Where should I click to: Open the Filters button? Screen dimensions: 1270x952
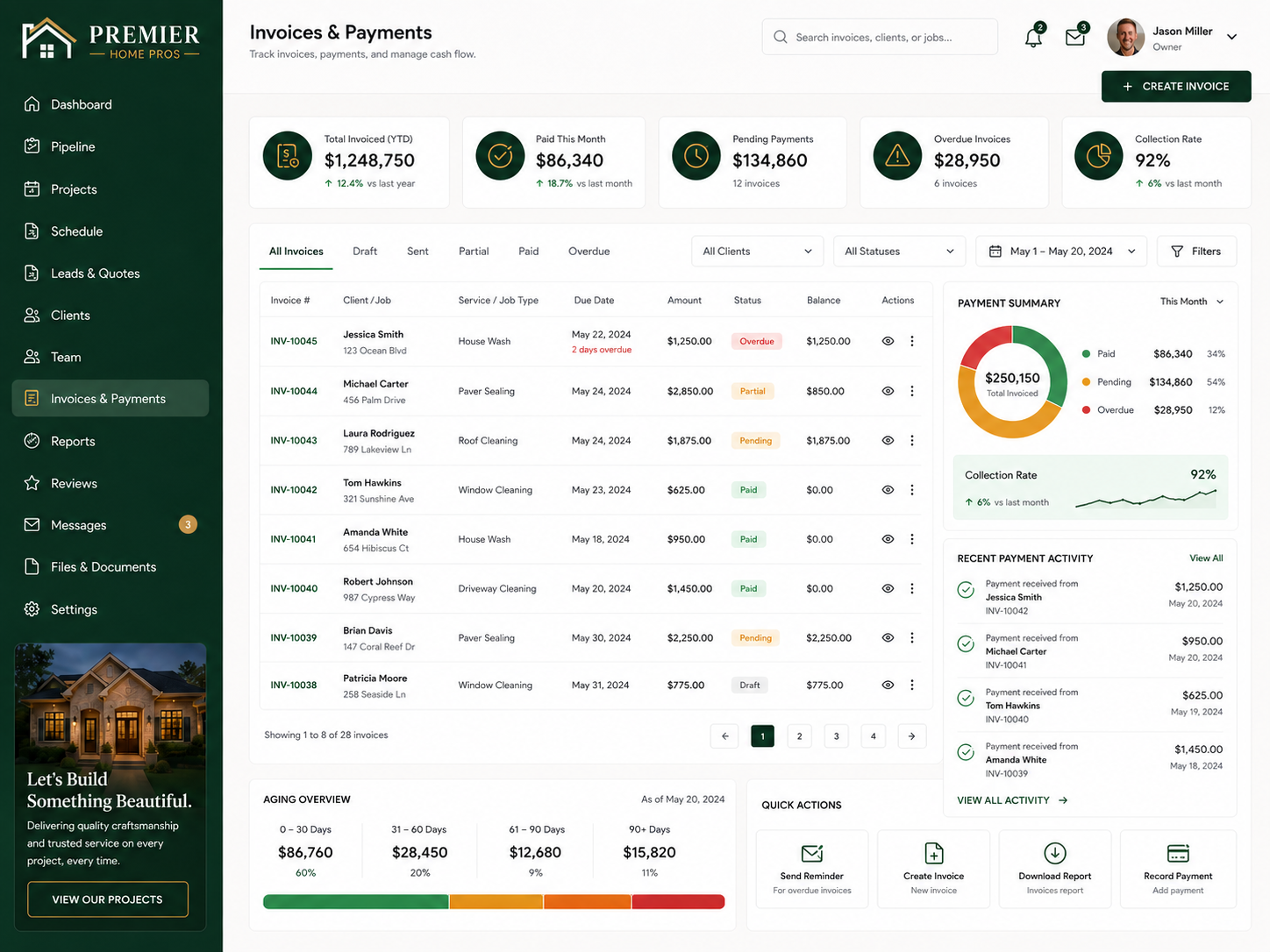coord(1196,252)
